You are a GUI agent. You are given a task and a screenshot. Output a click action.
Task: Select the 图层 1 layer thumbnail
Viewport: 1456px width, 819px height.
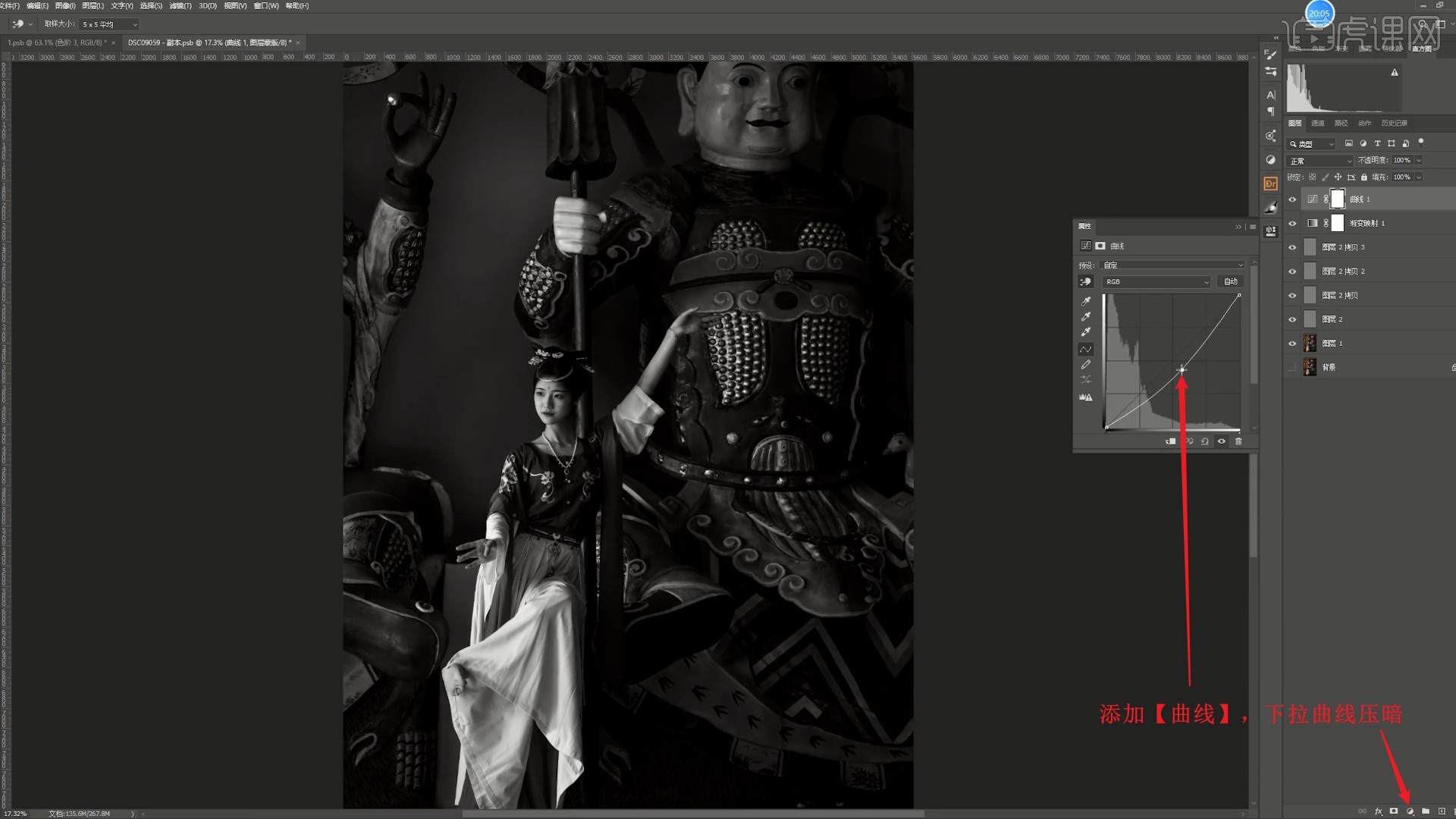[1310, 344]
